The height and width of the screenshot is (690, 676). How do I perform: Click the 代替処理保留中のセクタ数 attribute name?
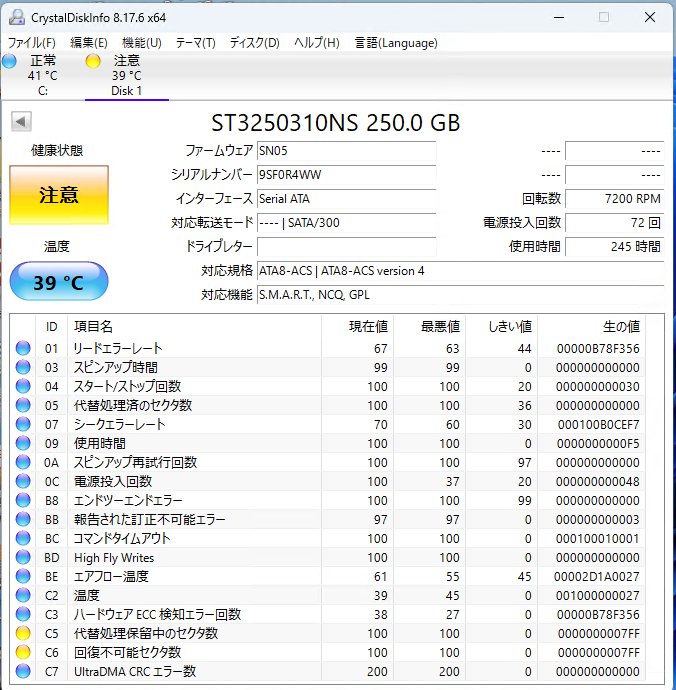click(x=146, y=633)
